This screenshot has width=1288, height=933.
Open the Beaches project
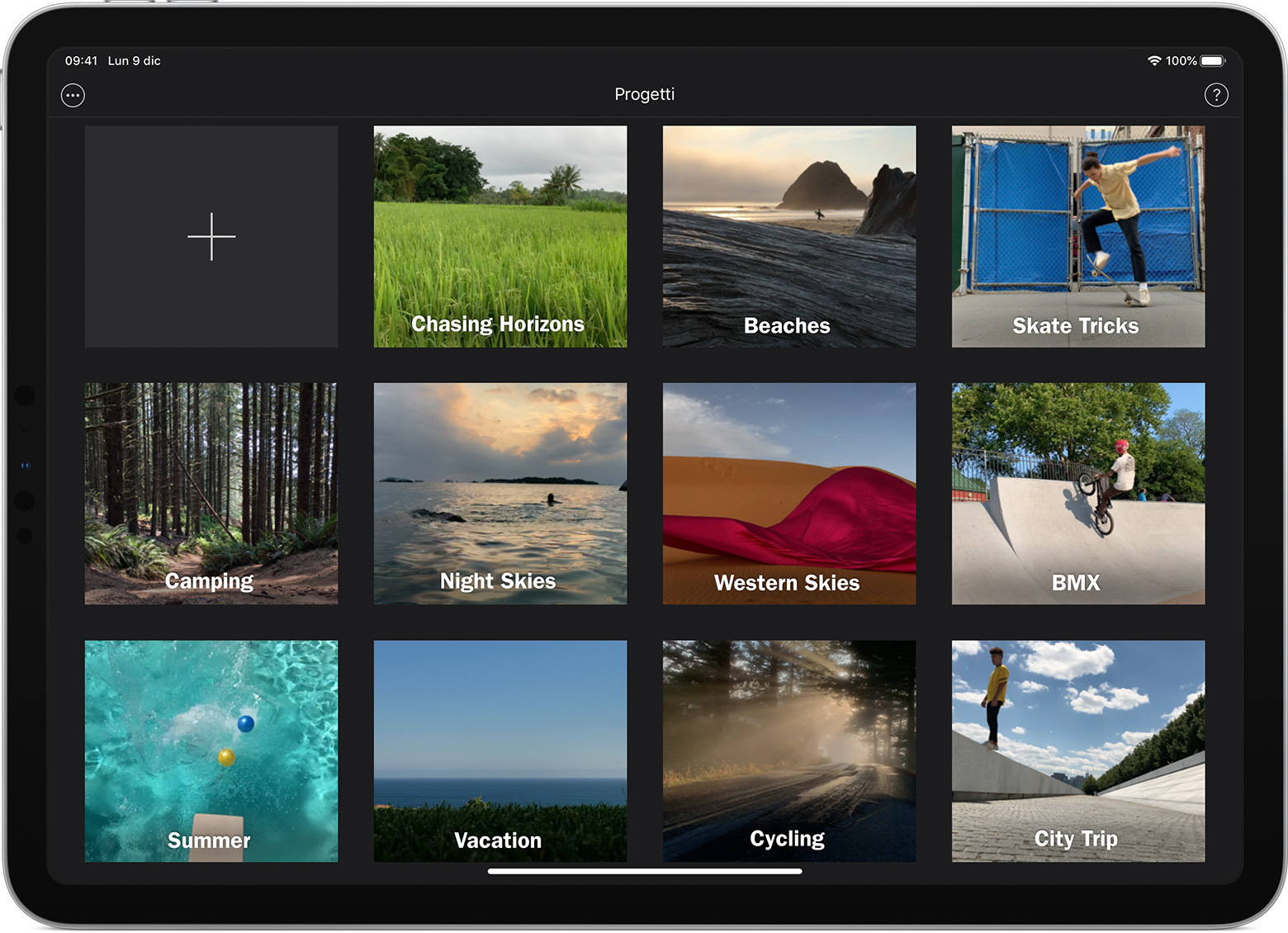click(x=789, y=236)
